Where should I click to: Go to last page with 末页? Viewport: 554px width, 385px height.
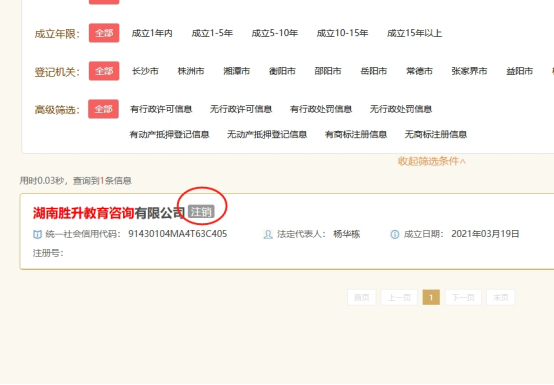pos(501,297)
